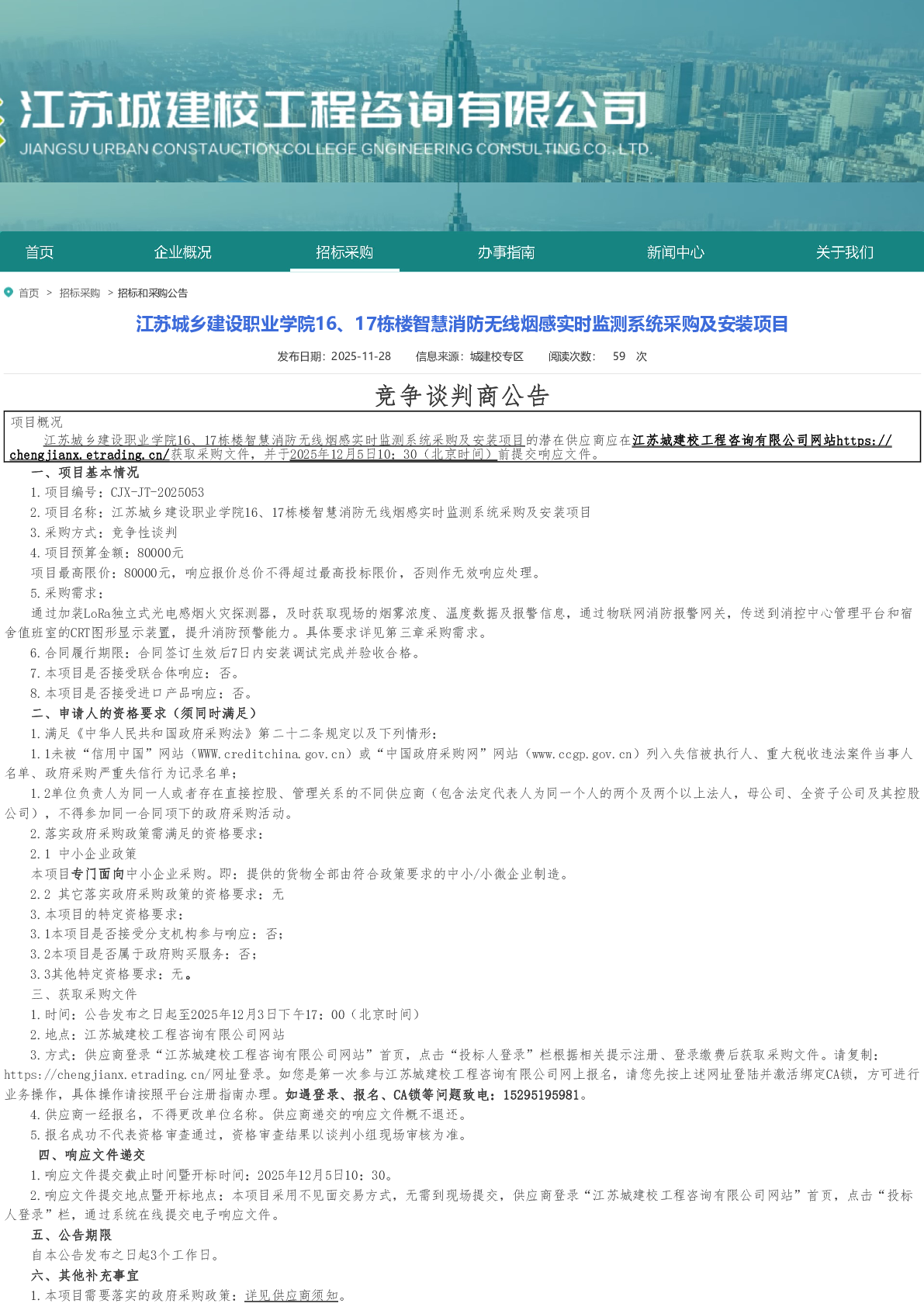Click the company logo banner title
This screenshot has height=1307, width=924.
coord(334,109)
